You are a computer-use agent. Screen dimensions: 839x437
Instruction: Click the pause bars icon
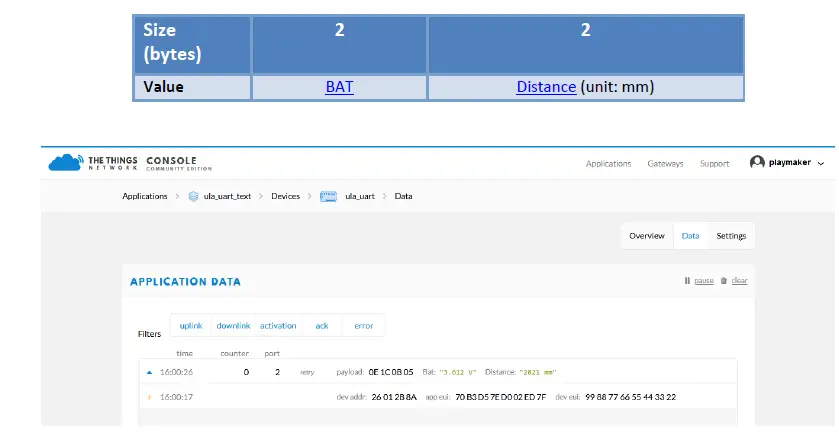687,281
